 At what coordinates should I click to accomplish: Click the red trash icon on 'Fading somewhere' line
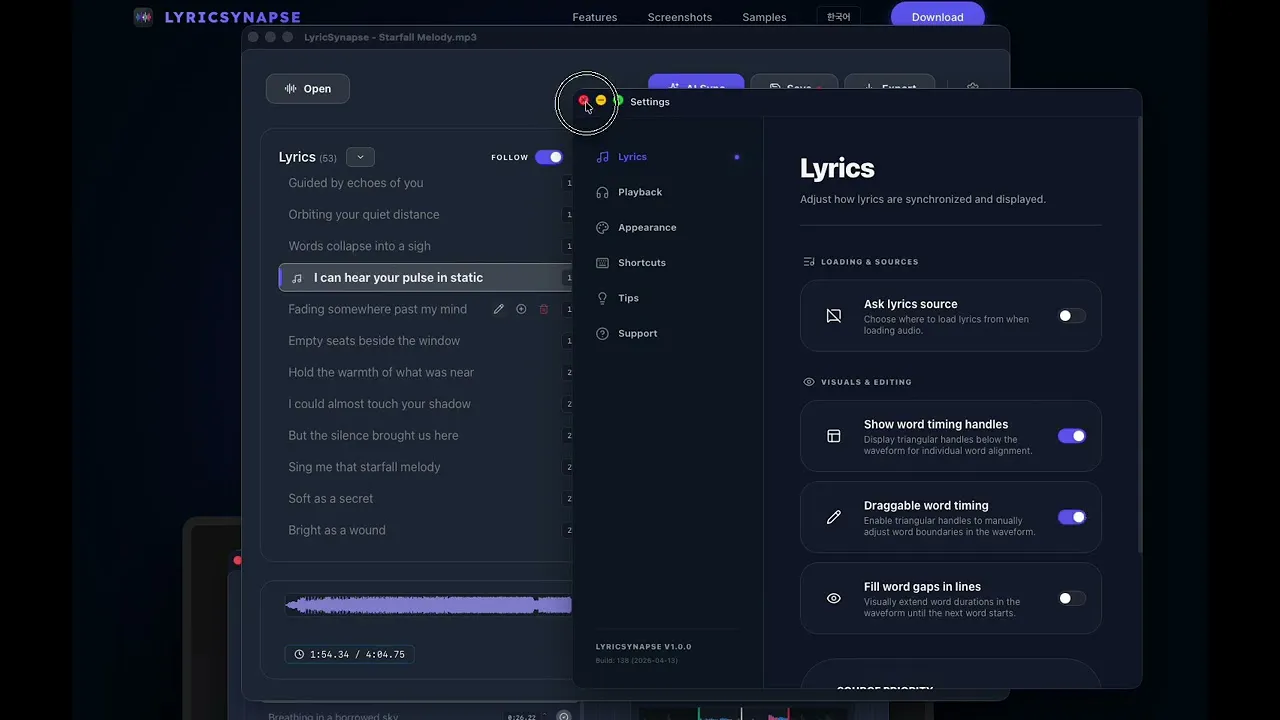(x=544, y=309)
